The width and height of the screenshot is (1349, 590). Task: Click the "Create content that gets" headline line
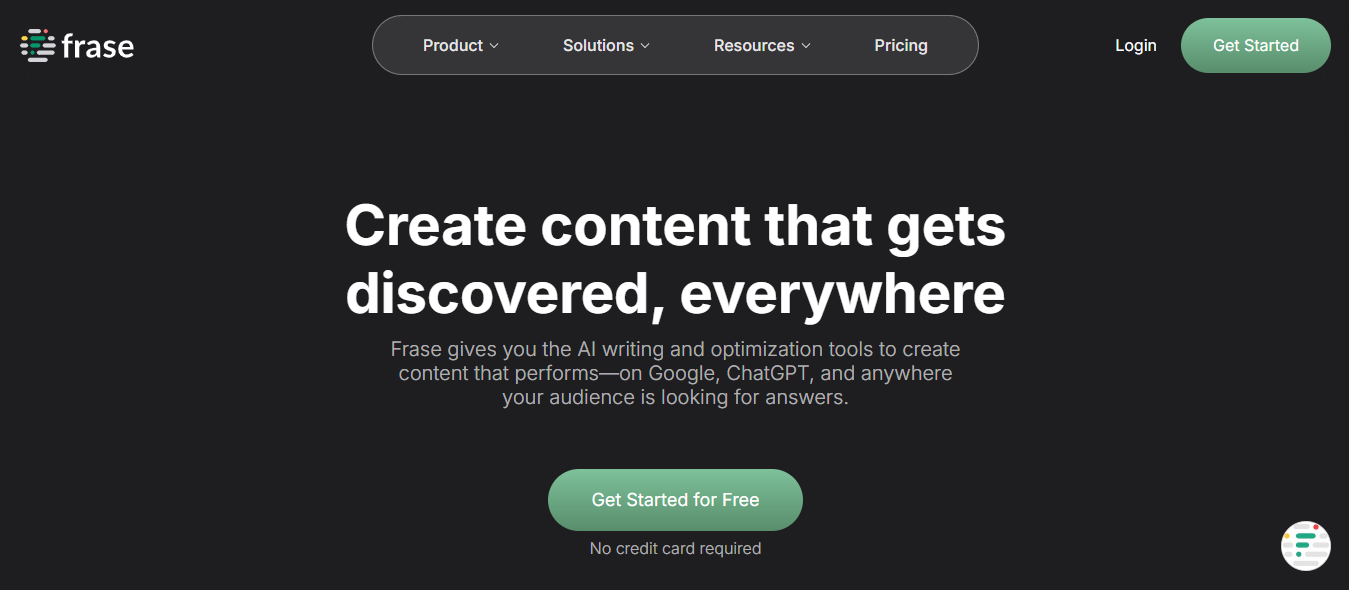pyautogui.click(x=675, y=224)
